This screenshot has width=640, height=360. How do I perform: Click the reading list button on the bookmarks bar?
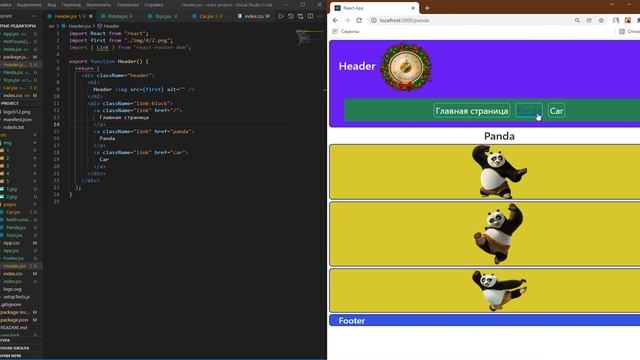[x=629, y=31]
